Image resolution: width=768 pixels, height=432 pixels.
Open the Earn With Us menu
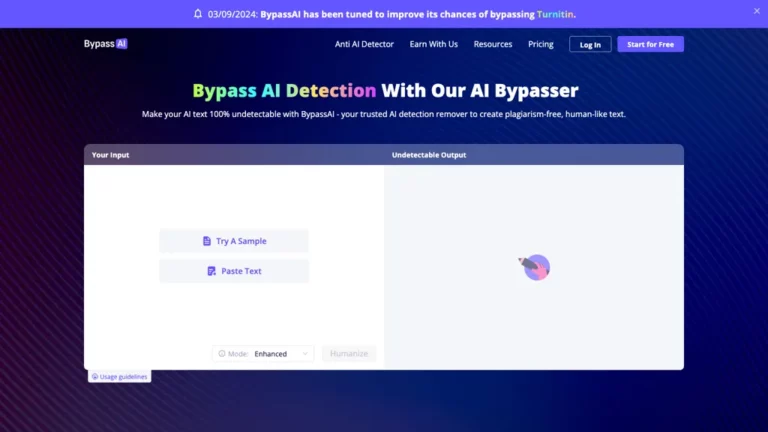point(433,44)
